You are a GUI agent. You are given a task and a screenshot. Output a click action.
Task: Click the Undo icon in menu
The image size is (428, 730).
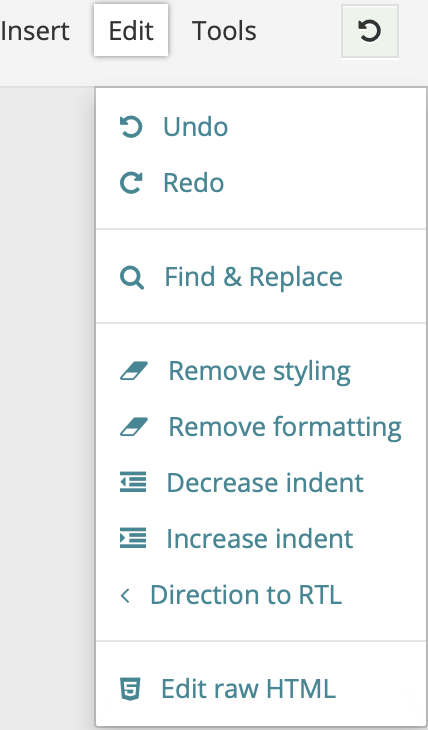tap(131, 127)
